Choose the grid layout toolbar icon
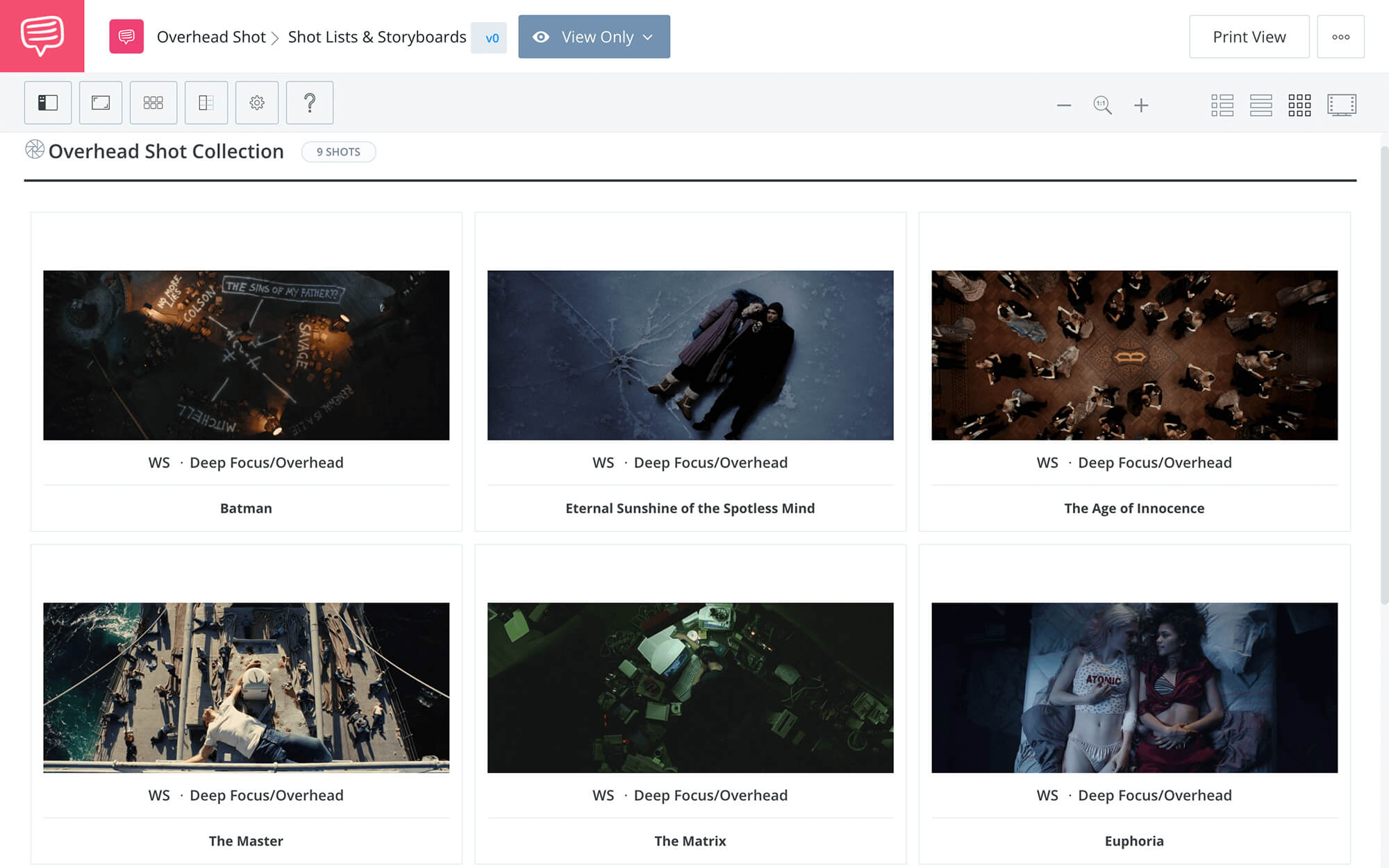 (x=153, y=103)
